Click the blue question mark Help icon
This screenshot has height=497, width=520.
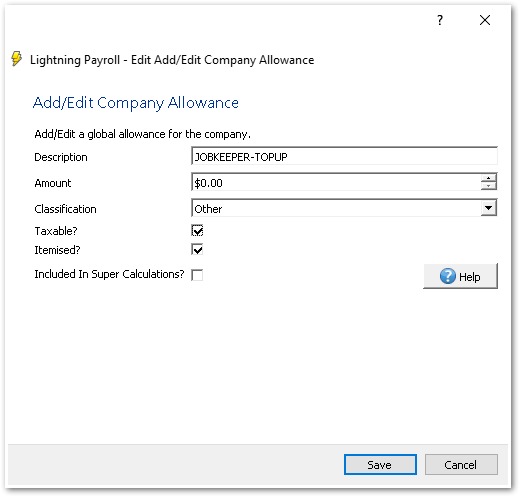coord(447,276)
